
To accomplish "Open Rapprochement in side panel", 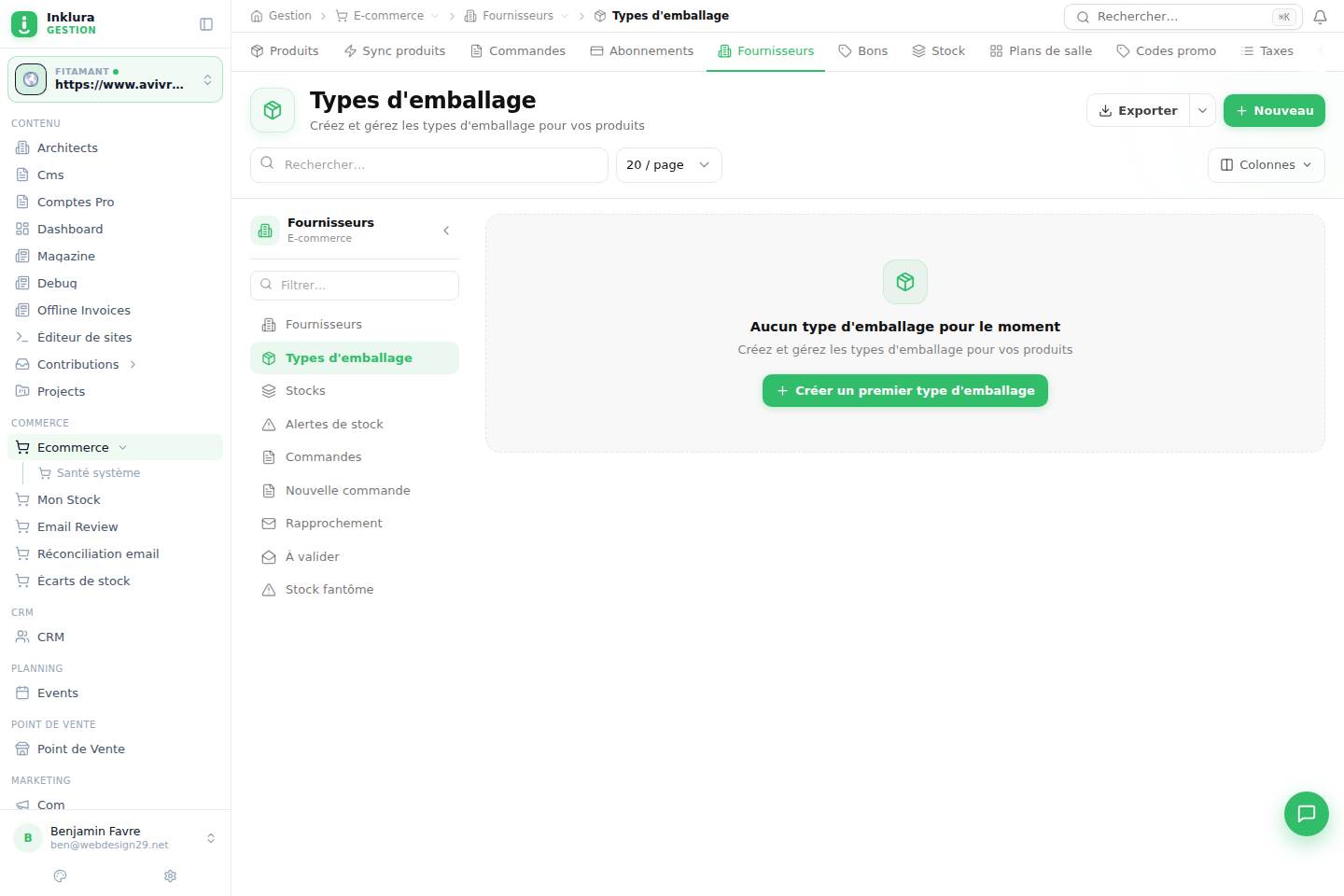I will (x=355, y=524).
